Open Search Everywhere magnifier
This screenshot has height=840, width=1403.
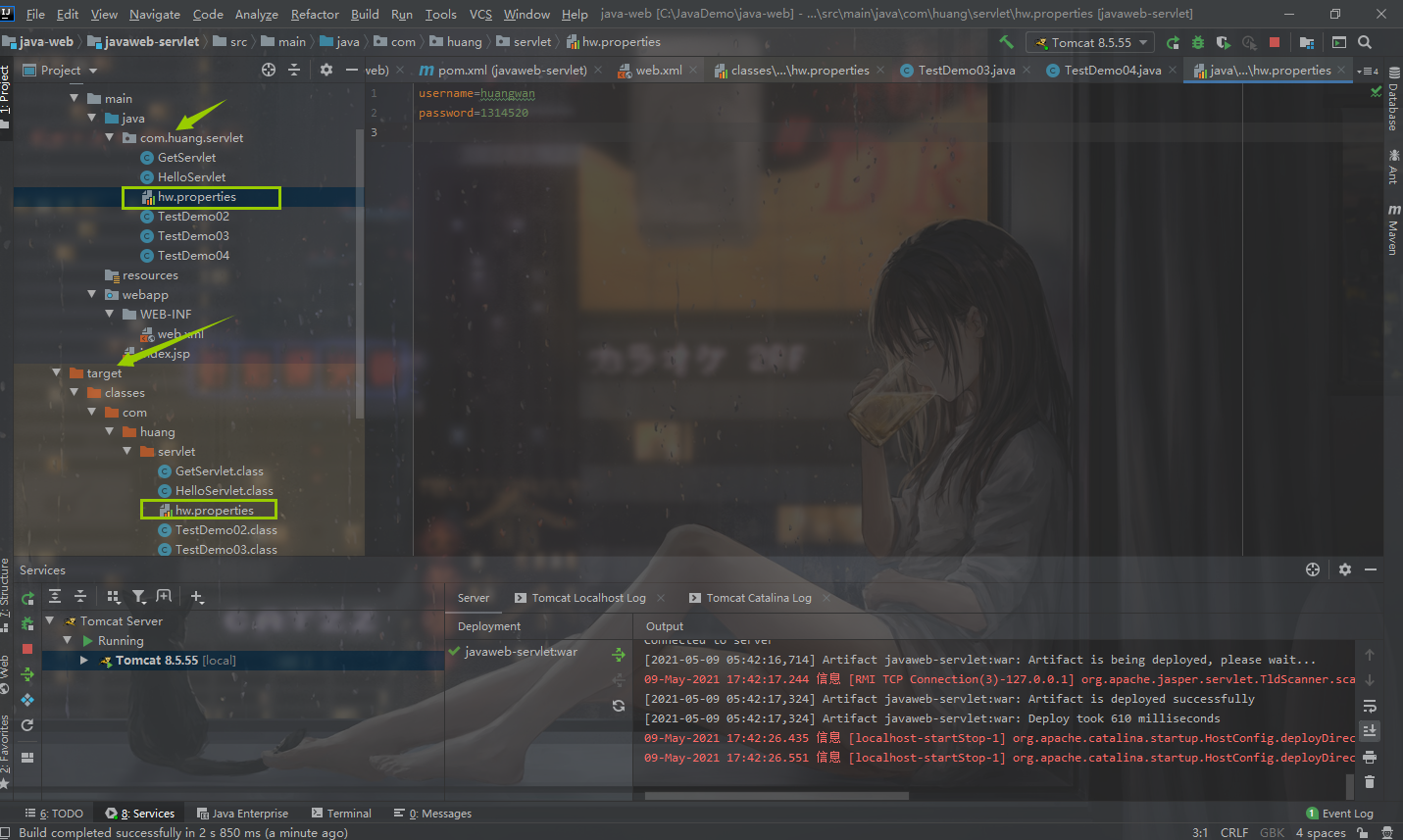[1365, 42]
